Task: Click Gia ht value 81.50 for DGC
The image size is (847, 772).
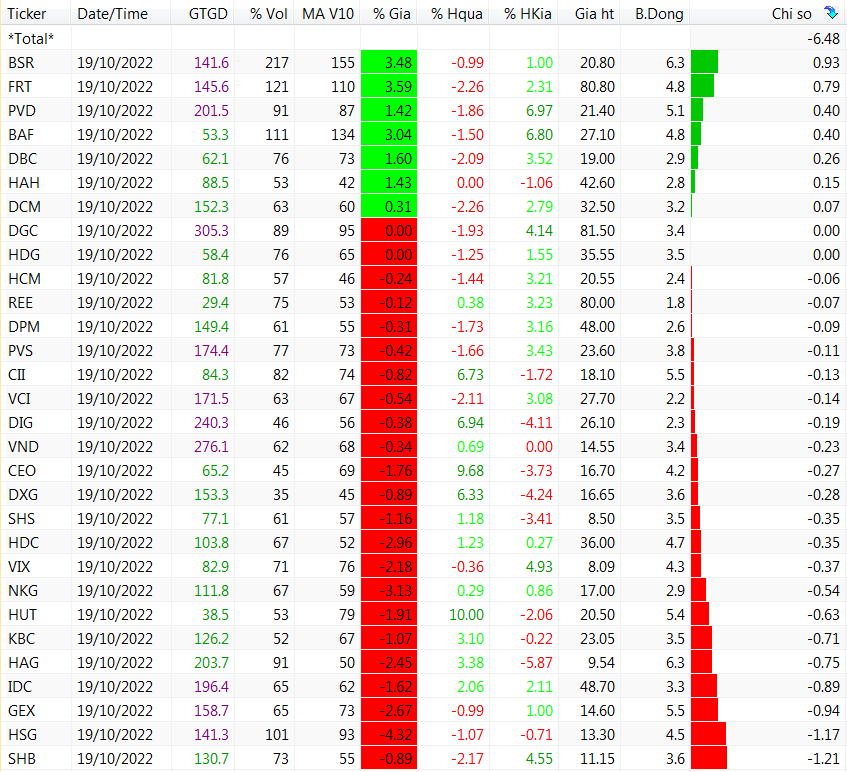Action: coord(597,231)
